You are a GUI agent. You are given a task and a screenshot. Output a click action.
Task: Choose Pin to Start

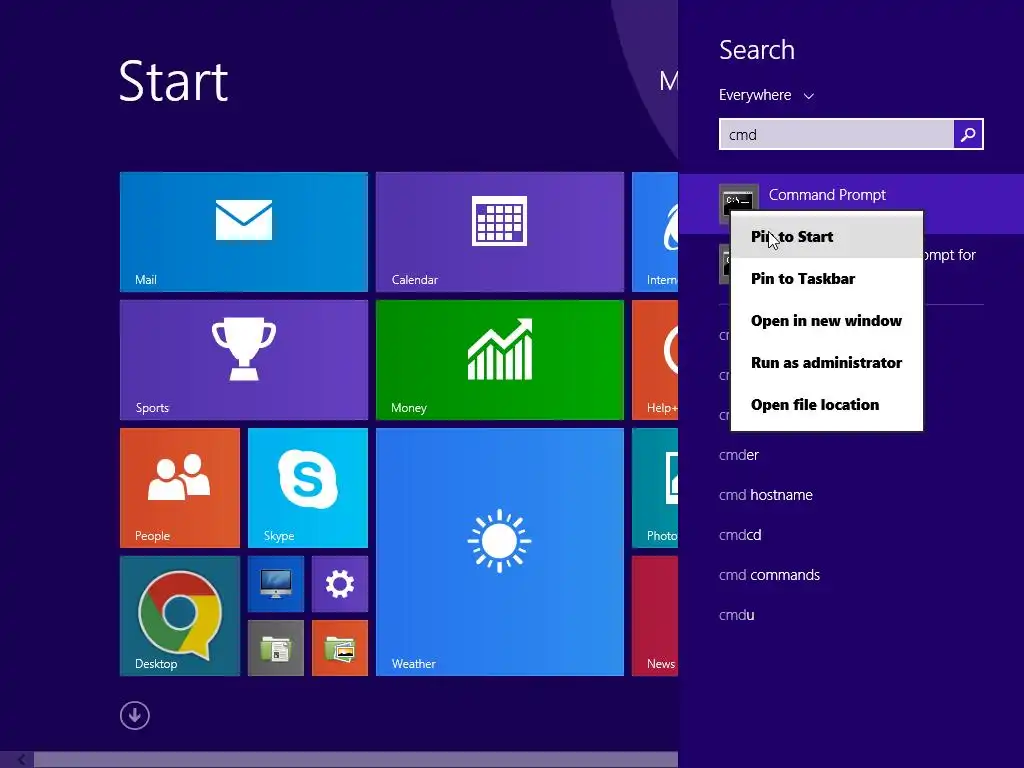[x=827, y=236]
